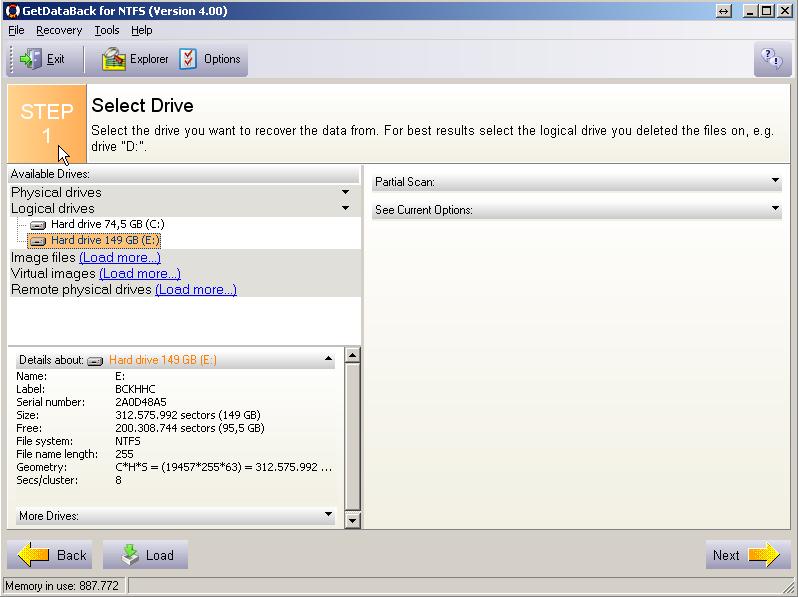Collapse the Logical drives section

[346, 208]
